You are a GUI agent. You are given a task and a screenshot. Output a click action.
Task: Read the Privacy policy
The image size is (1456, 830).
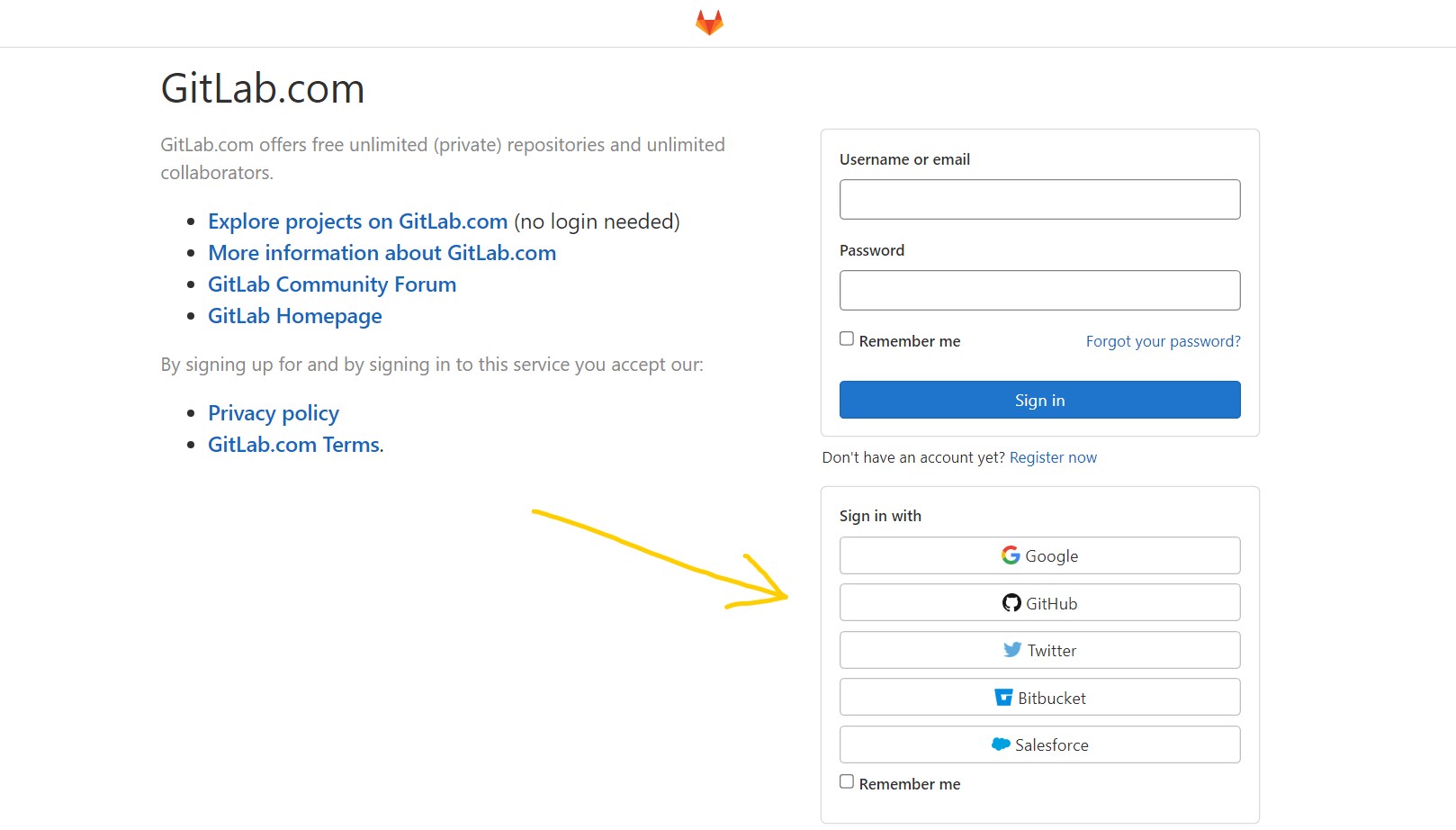pos(273,412)
